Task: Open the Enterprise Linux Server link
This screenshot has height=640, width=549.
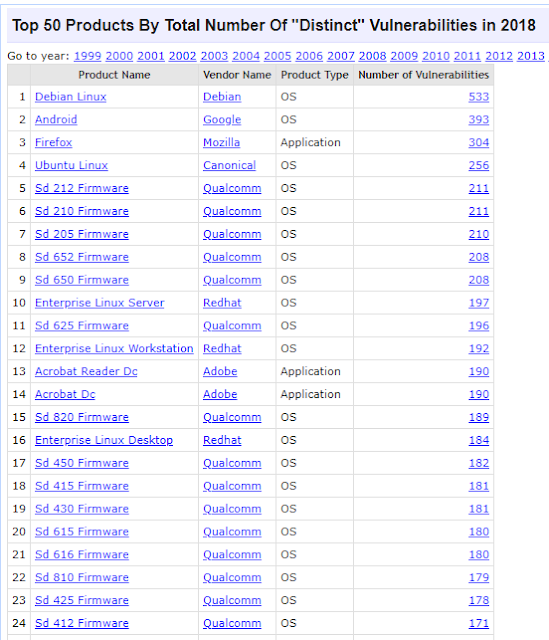Action: 100,303
